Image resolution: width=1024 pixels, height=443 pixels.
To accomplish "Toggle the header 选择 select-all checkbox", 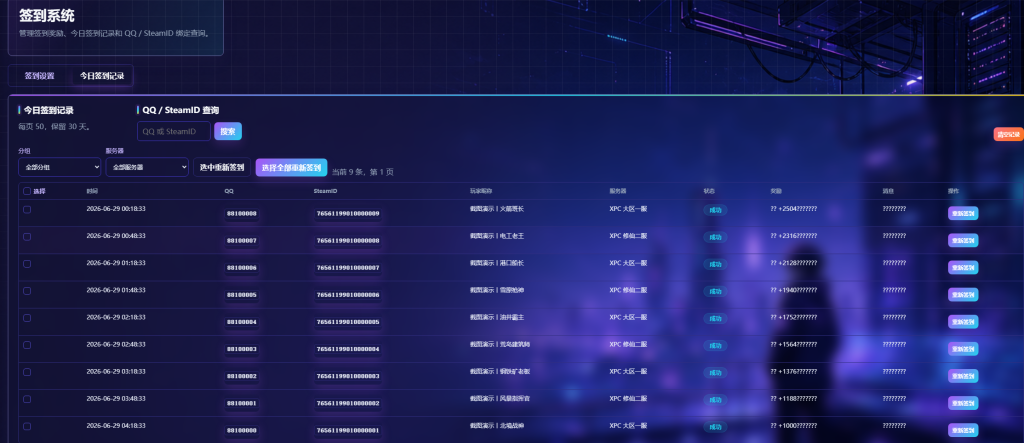I will 27,191.
